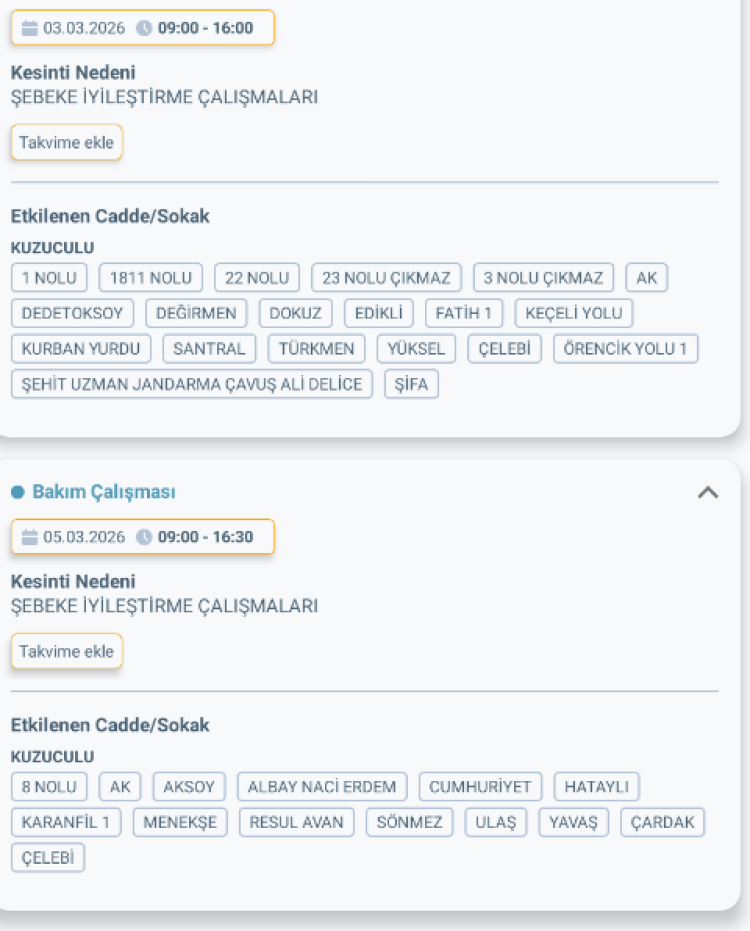Click the ALBAY NACİ ERDEM street chip
The height and width of the screenshot is (931, 750).
322,787
